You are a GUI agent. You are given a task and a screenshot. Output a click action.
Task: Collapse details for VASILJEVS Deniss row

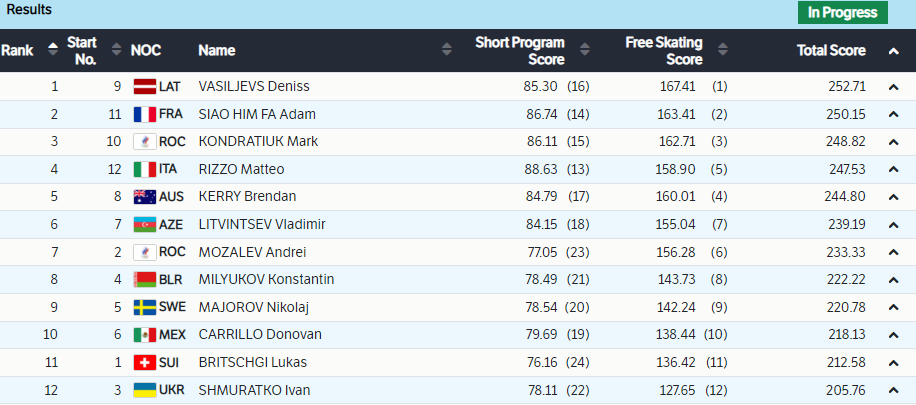tap(893, 87)
